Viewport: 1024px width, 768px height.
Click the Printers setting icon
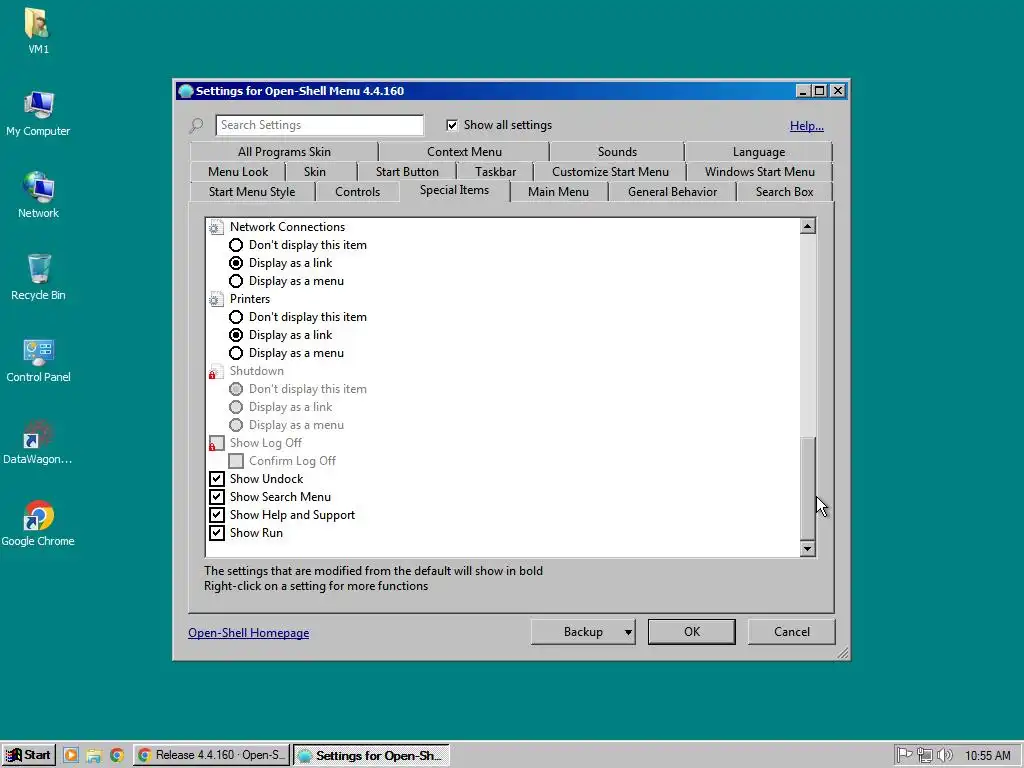tap(216, 299)
